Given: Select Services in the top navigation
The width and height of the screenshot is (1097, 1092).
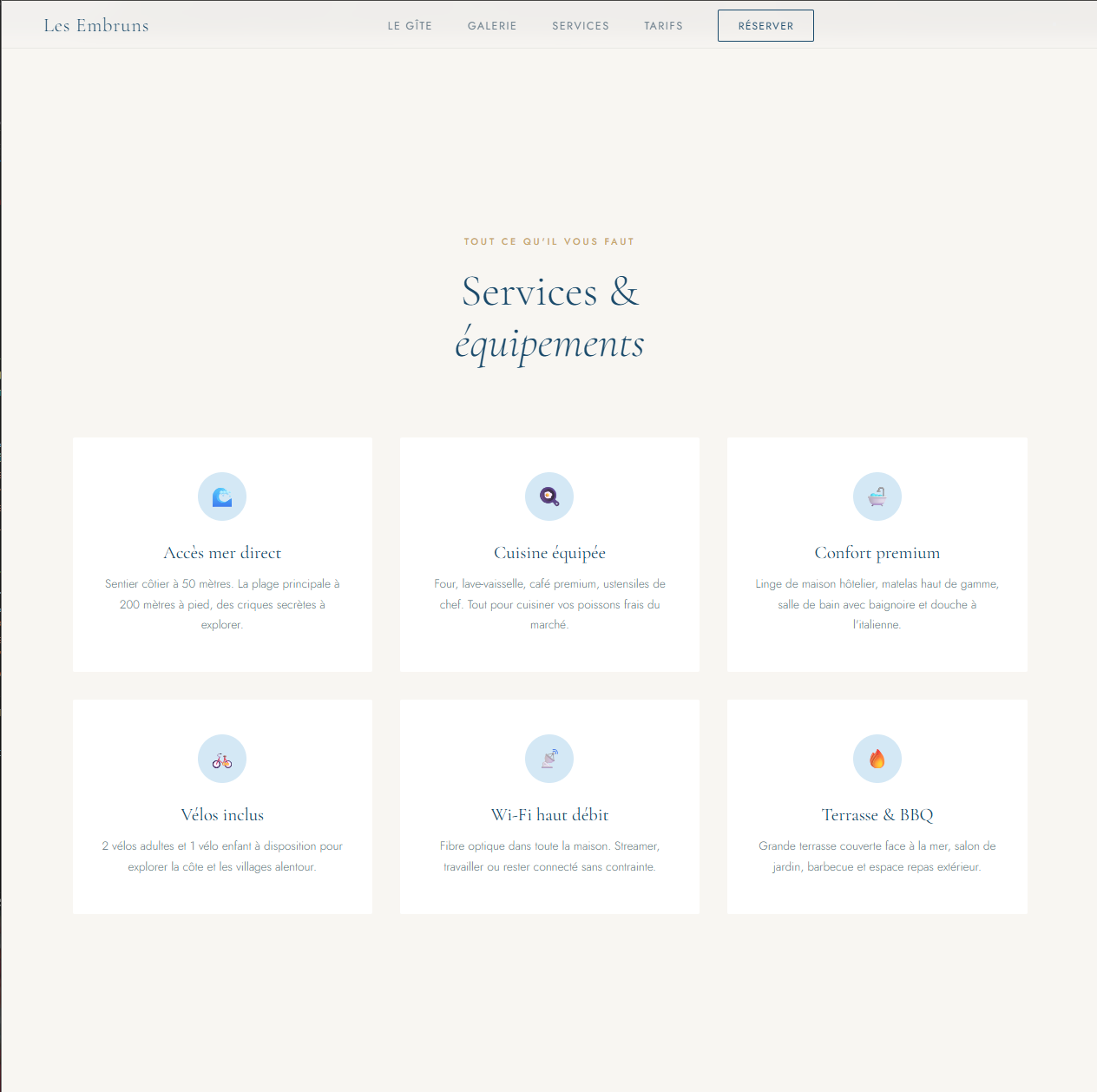Looking at the screenshot, I should click(x=581, y=26).
